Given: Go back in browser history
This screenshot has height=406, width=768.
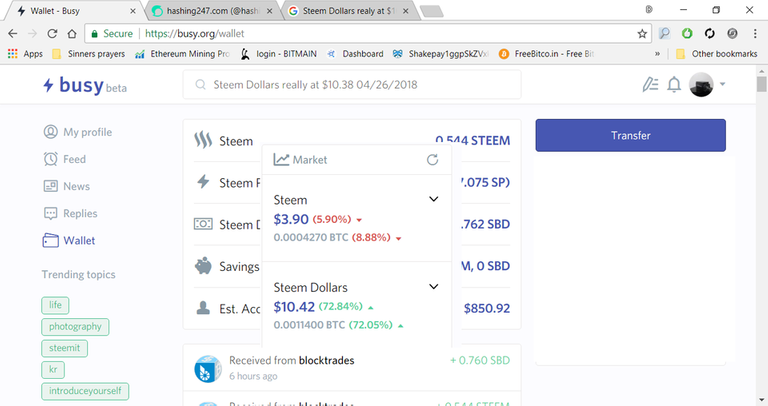Looking at the screenshot, I should coord(13,33).
